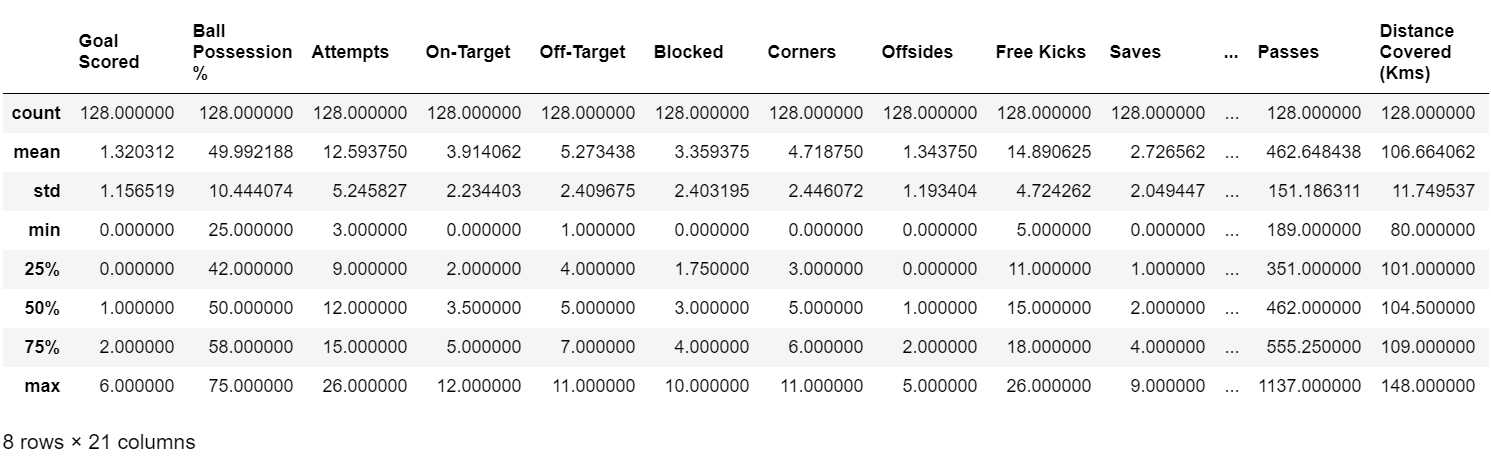
Task: Select the Saves column header
Action: click(x=1135, y=51)
